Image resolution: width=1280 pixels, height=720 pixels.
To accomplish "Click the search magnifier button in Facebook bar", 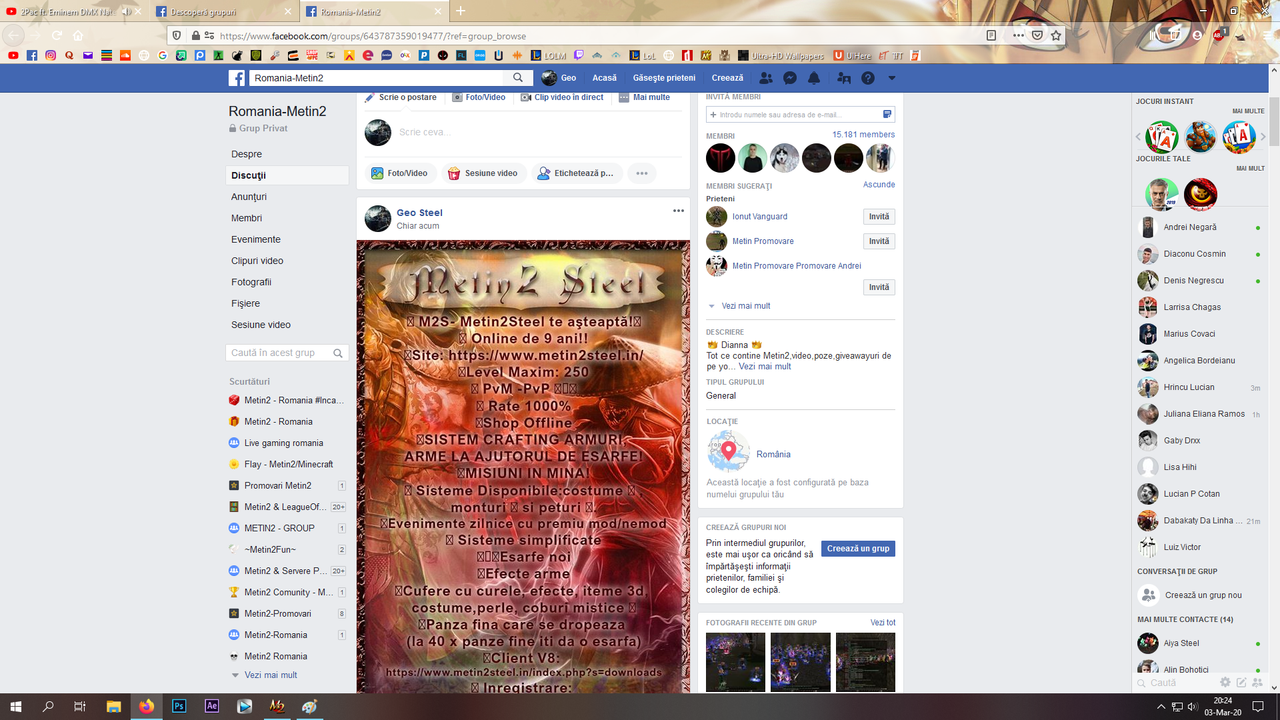I will point(518,78).
